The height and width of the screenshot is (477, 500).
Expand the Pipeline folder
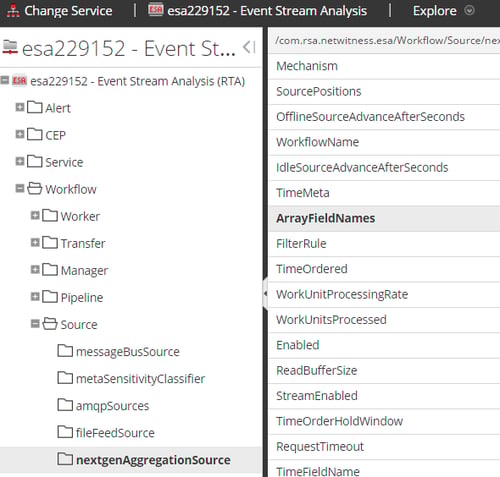(x=35, y=296)
